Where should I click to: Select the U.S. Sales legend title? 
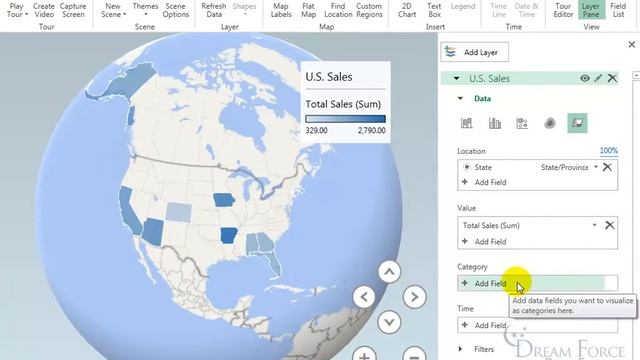[329, 77]
